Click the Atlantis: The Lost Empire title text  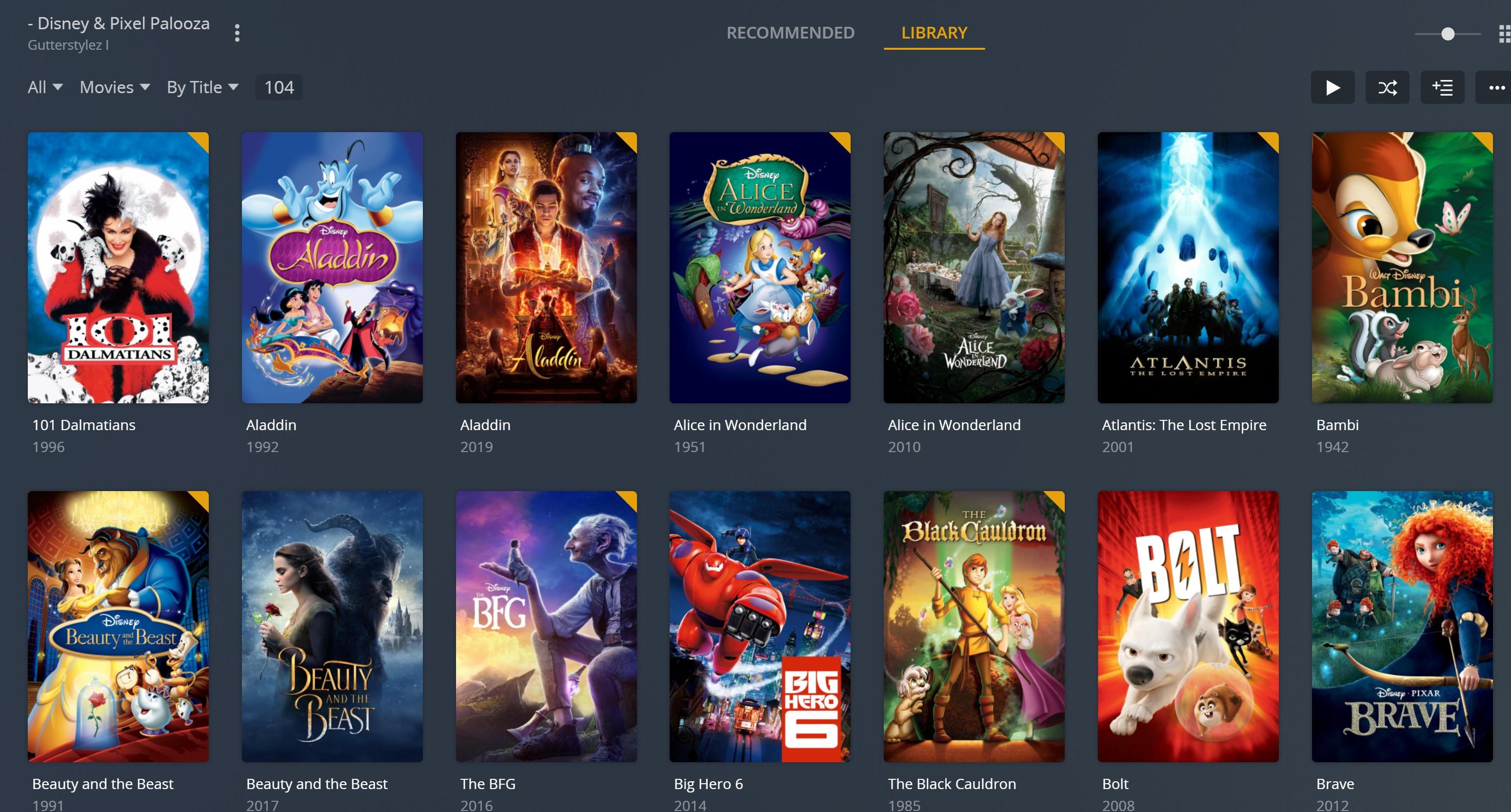point(1184,425)
